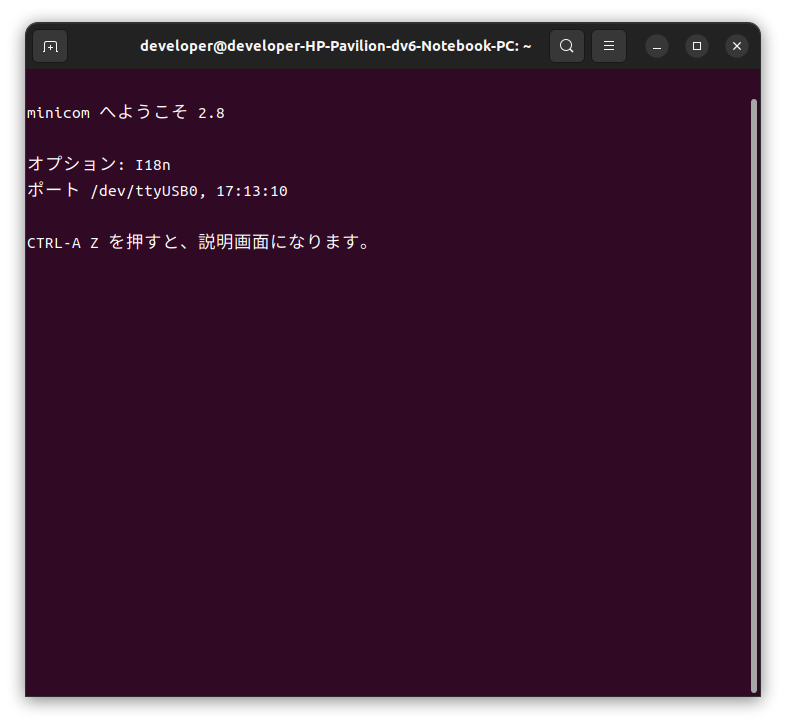Click the 'CTRL-A Z を押すと' help line
This screenshot has width=786, height=725.
coord(199,242)
